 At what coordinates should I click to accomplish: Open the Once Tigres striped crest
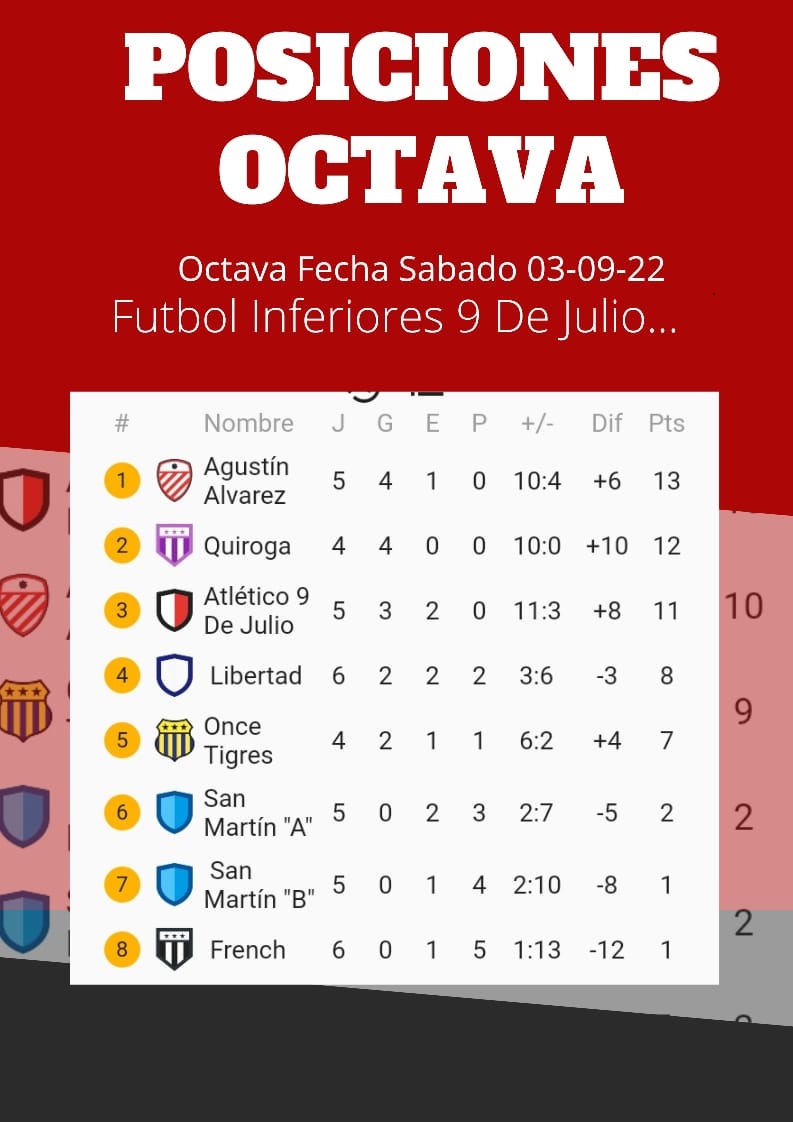[x=175, y=740]
